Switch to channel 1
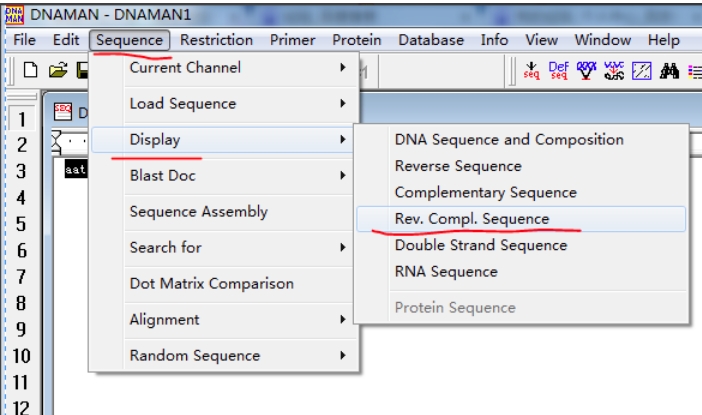This screenshot has width=702, height=415. click(x=21, y=119)
